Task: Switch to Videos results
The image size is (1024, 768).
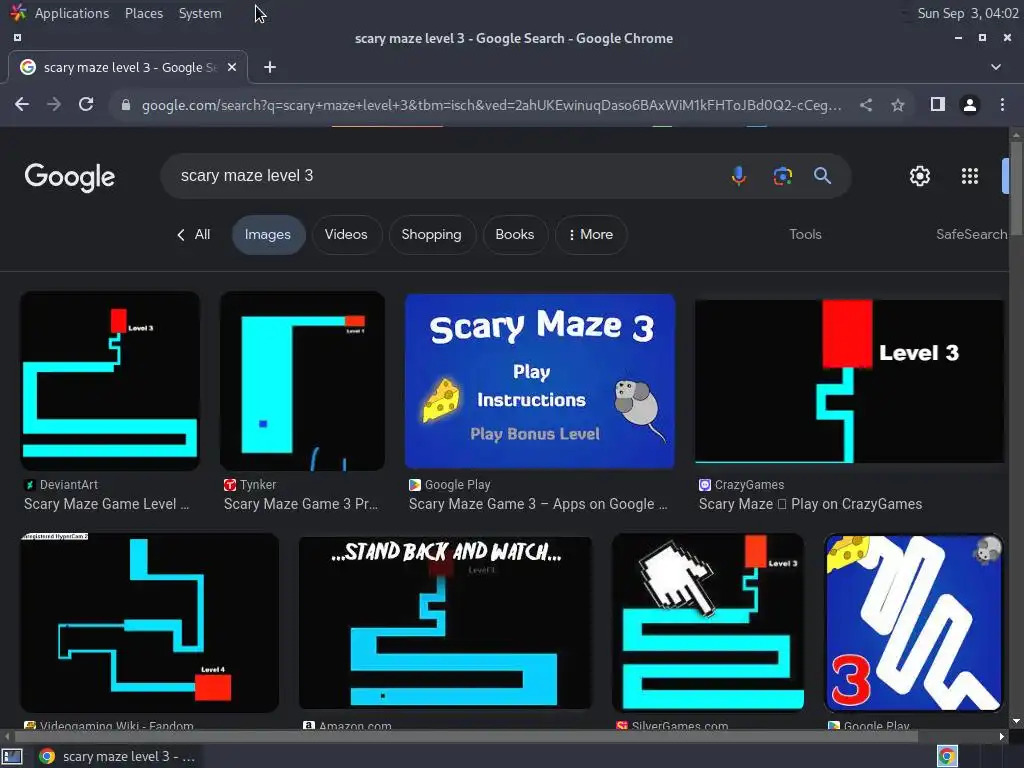Action: pyautogui.click(x=346, y=234)
